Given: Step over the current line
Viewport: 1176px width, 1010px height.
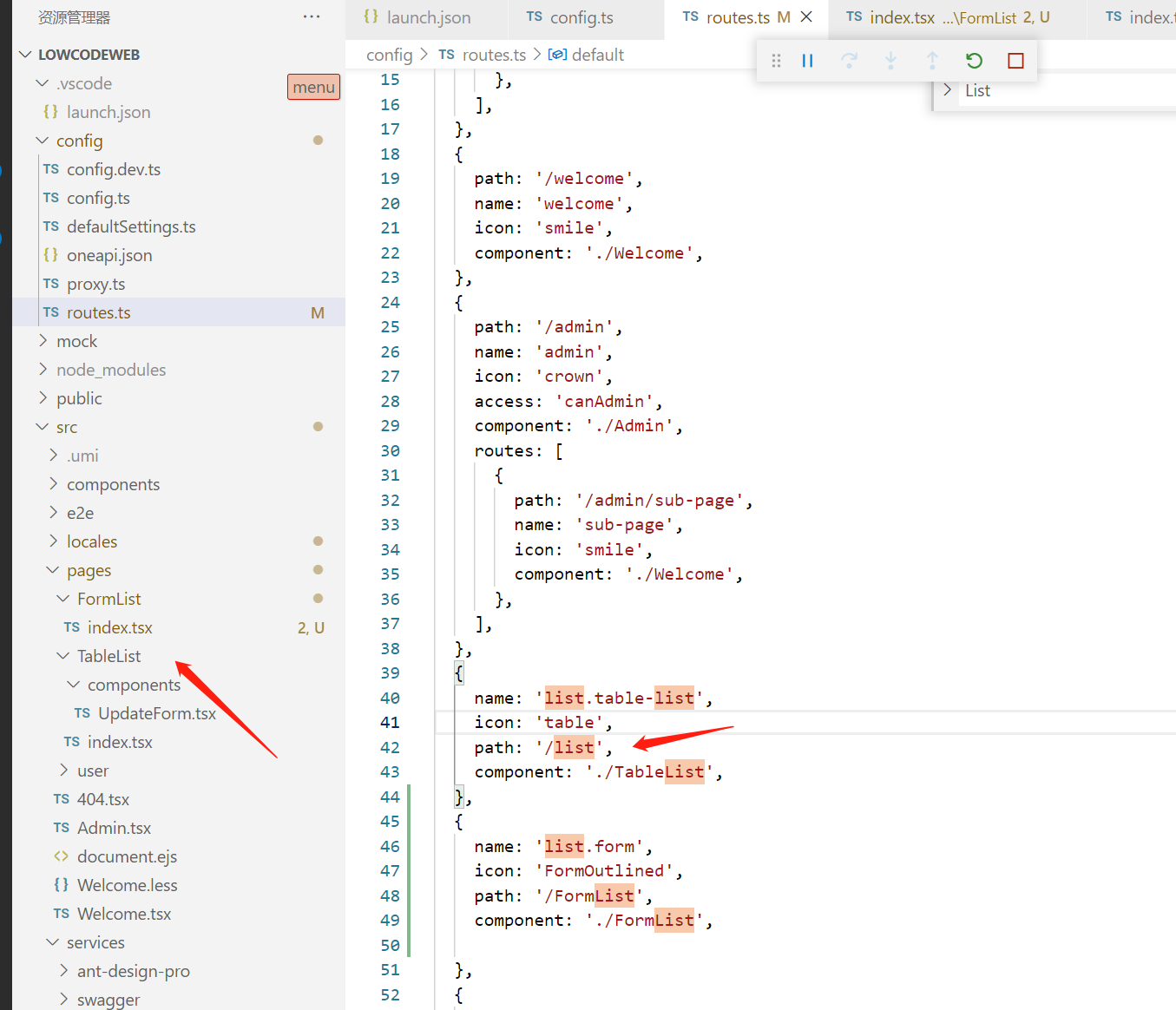Looking at the screenshot, I should 849,61.
